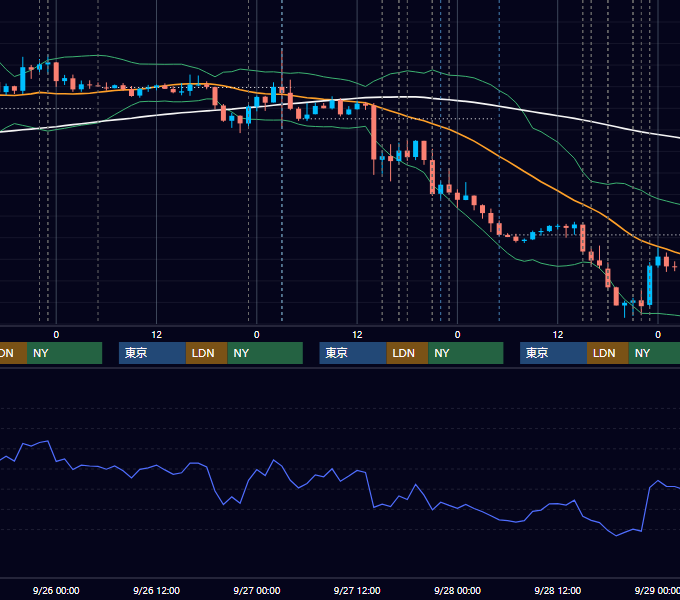Click the 東京 session label for 9/26

[x=152, y=353]
